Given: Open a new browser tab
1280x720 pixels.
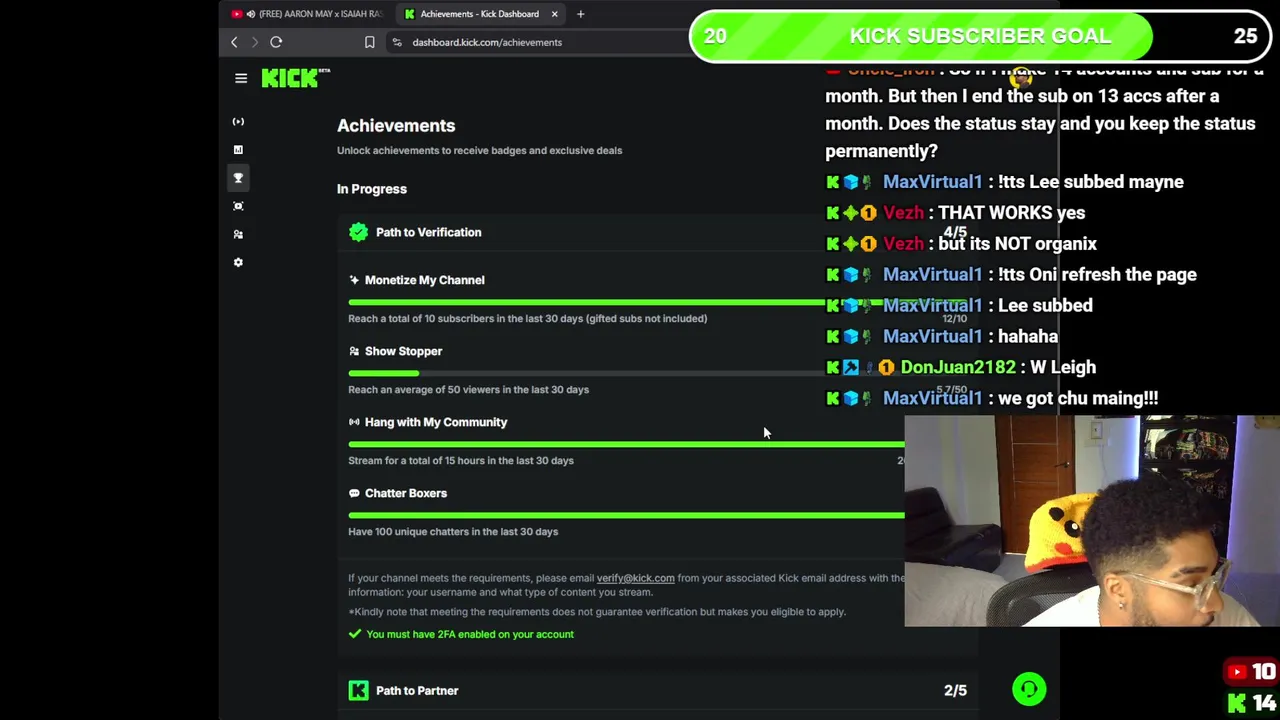Looking at the screenshot, I should coord(580,14).
